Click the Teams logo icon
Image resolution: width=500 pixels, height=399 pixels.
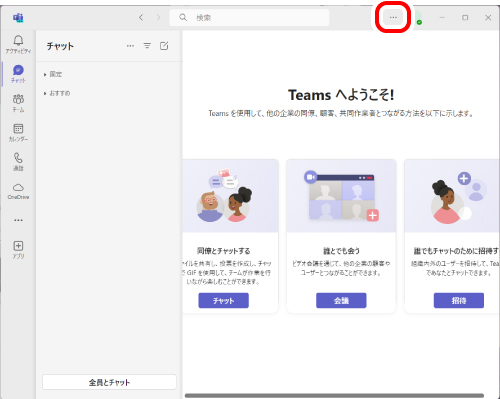coord(18,17)
